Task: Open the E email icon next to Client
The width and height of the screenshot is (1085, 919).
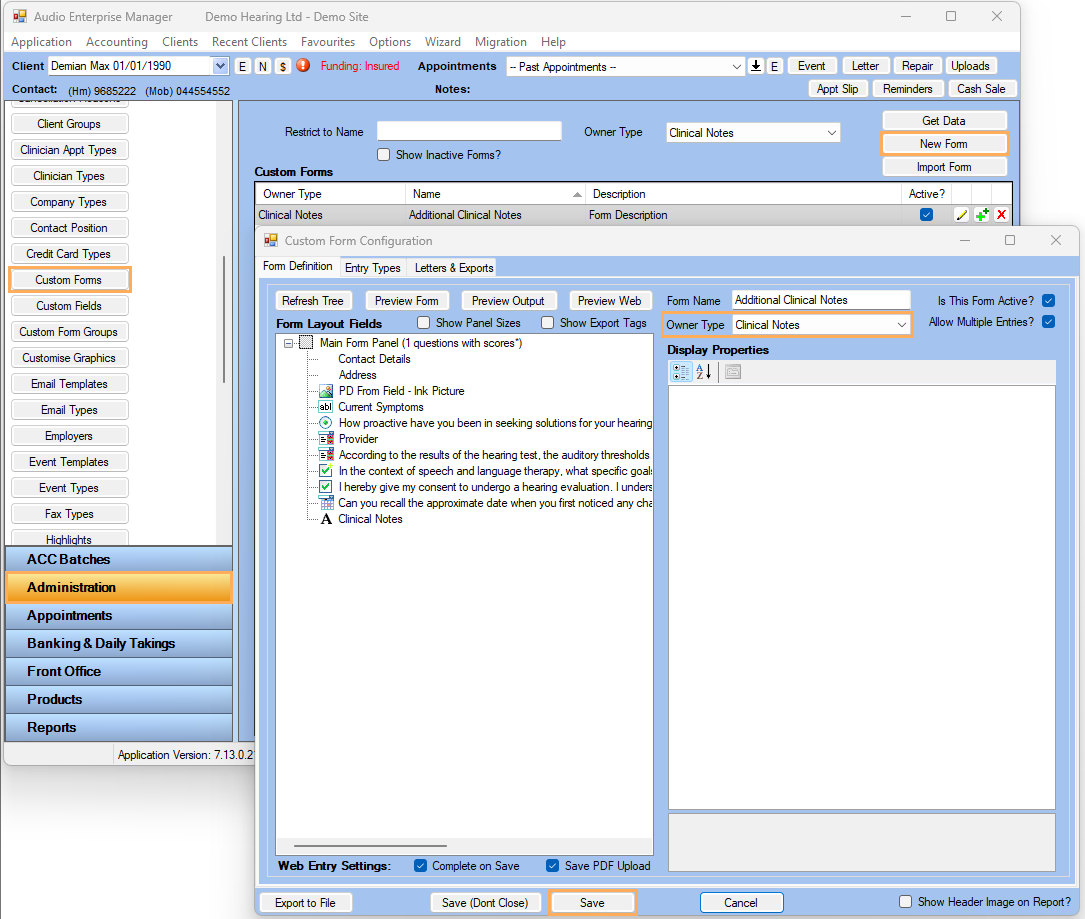Action: coord(242,65)
